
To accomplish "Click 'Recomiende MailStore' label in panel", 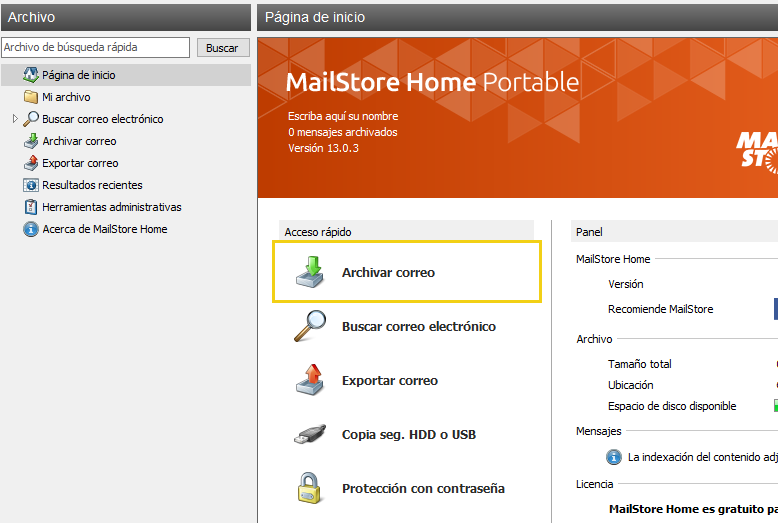I will tap(660, 309).
